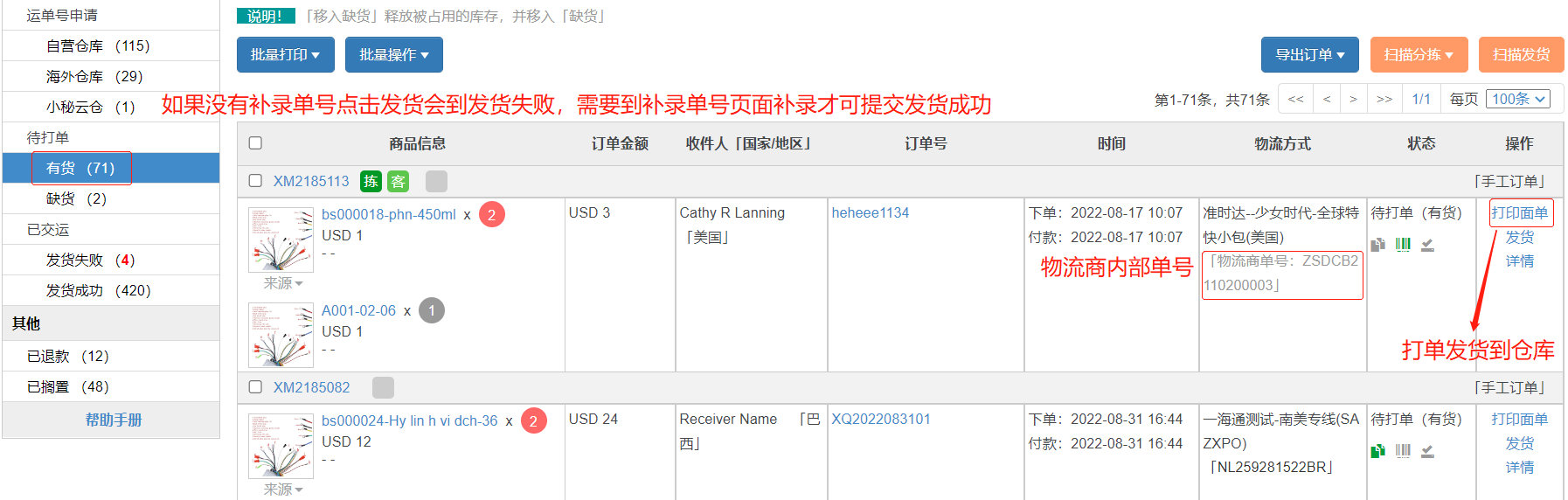Go to first page with << button
This screenshot has width=1568, height=500.
[1295, 99]
